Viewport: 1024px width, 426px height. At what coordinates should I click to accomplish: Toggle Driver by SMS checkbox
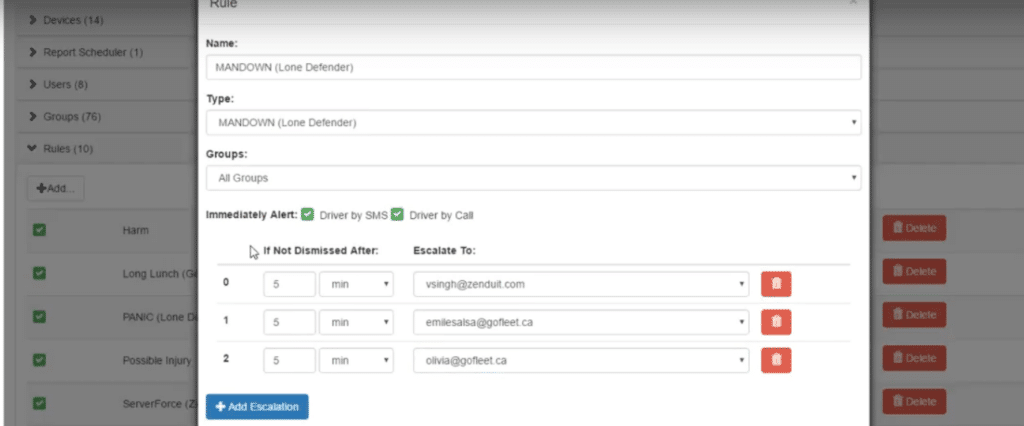point(308,215)
